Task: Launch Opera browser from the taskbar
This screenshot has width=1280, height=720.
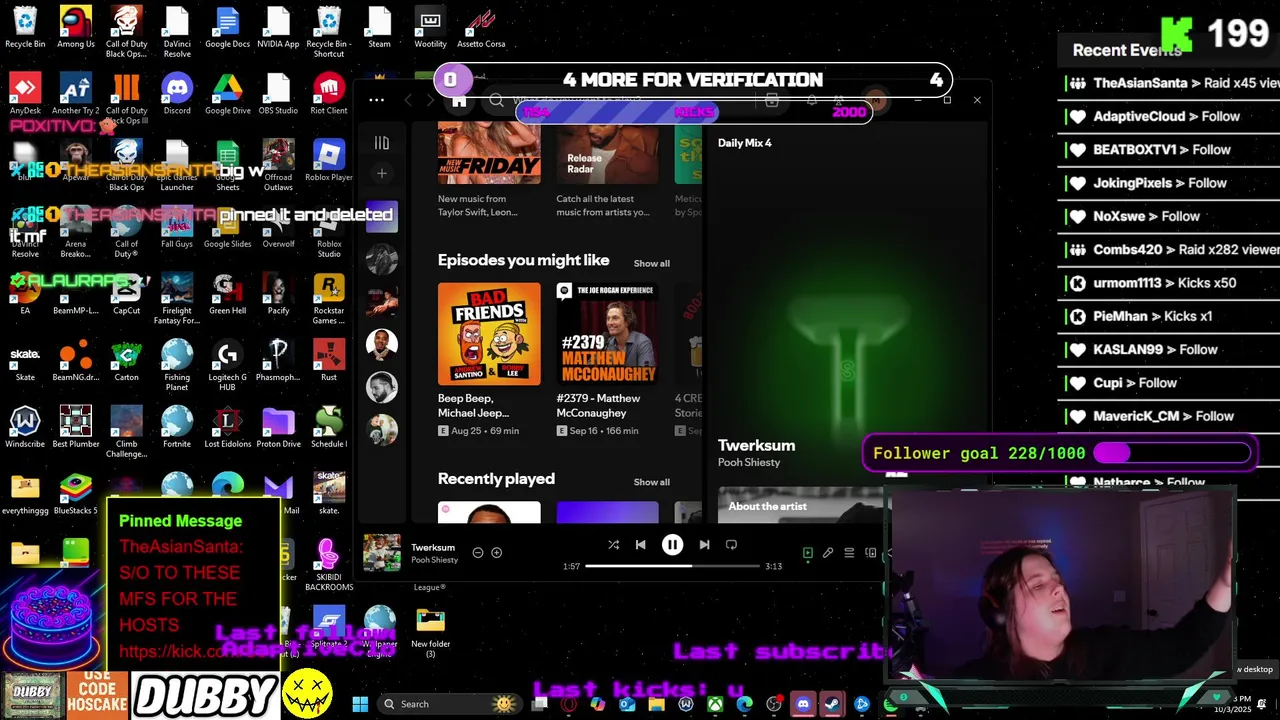Action: 568,704
